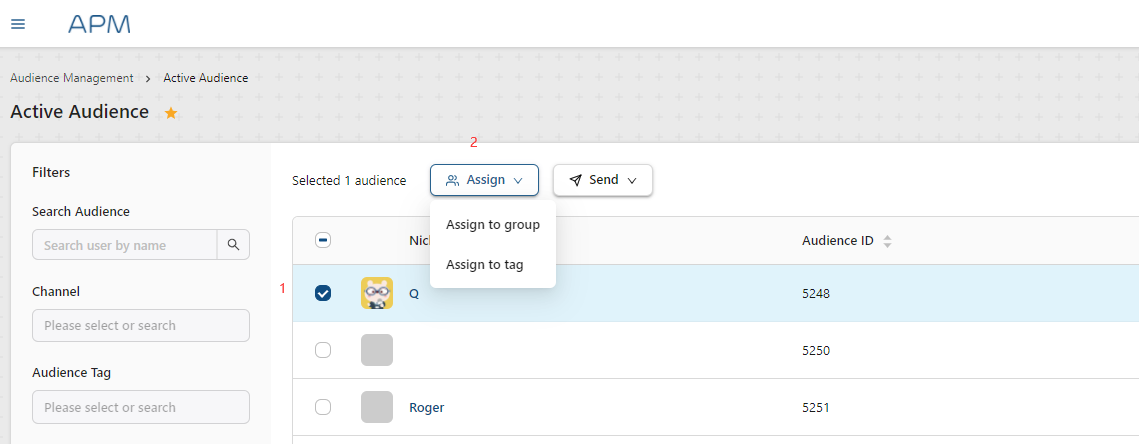Sort by Audience ID column arrows
Screen dimensions: 1139x444
click(887, 241)
